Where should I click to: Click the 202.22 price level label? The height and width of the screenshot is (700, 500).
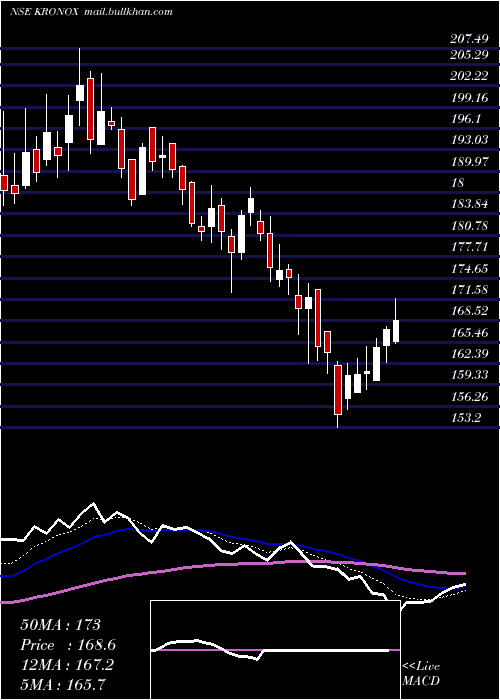(x=469, y=76)
